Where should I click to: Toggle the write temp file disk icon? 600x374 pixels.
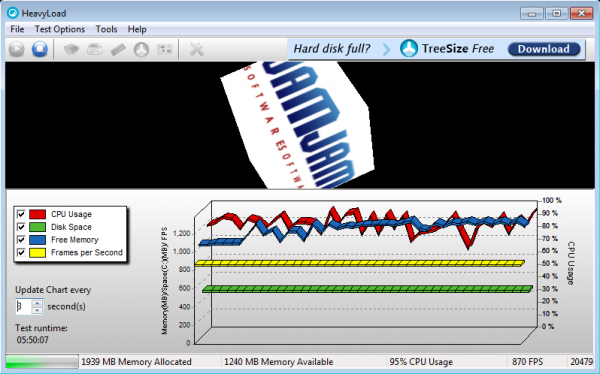coord(95,49)
